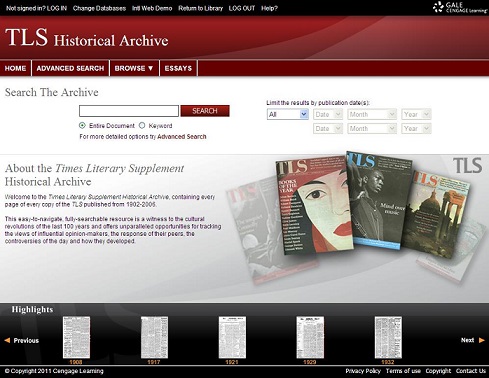Open the first row Year dropdown
Screen dimensions: 489x378
pyautogui.click(x=416, y=114)
